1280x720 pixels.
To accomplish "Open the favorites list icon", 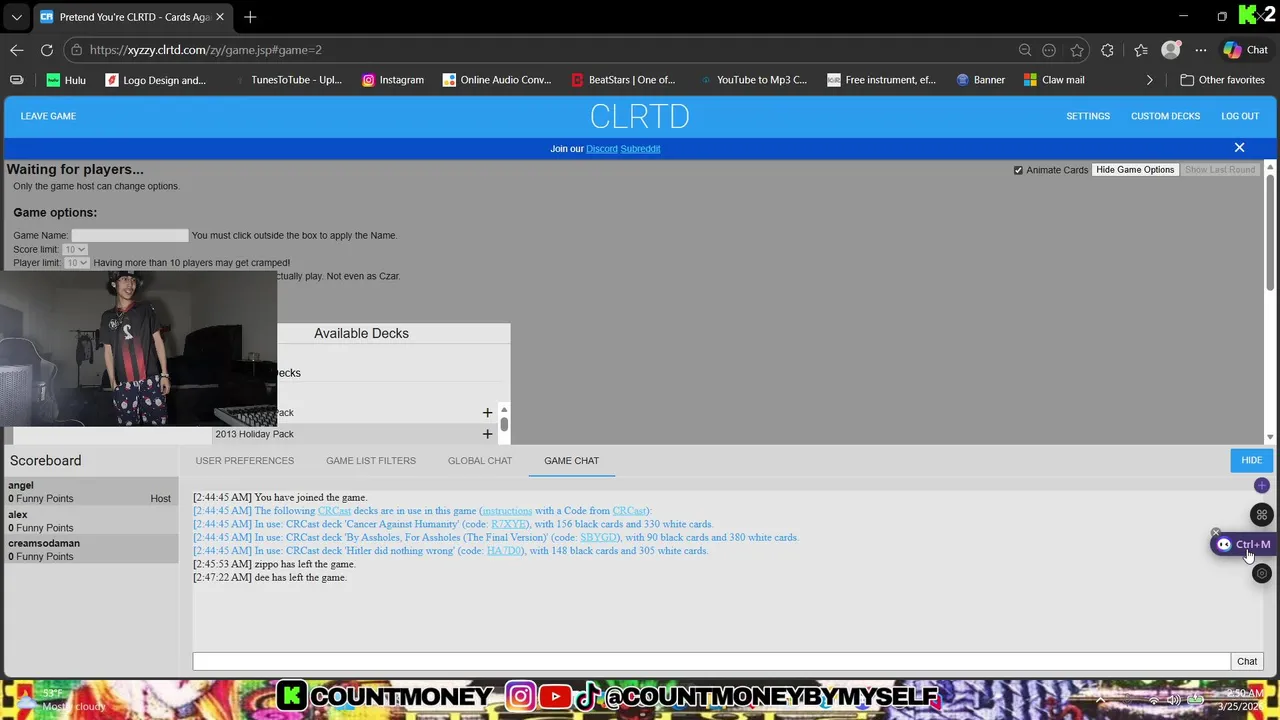I will [1141, 50].
